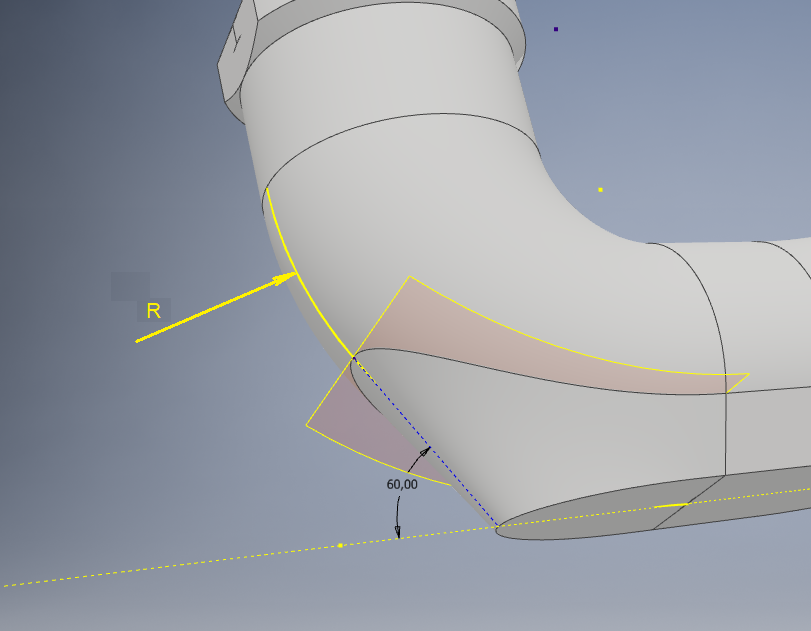Click the yellow R radius label
811x631 pixels.
click(154, 311)
